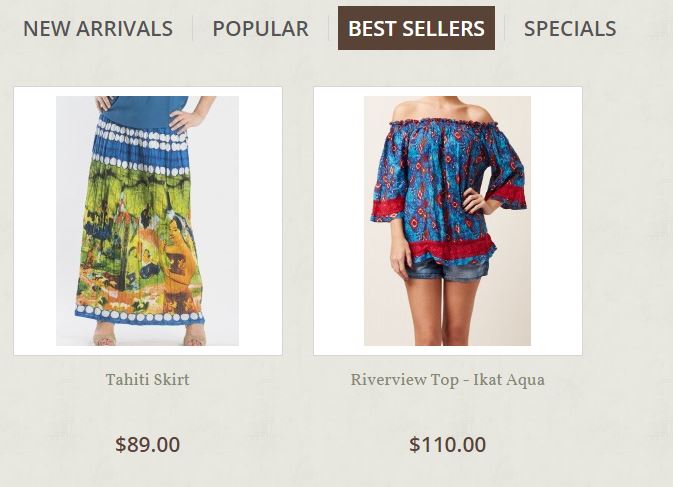Open the Tahiti Skirt product photo
Viewport: 673px width, 487px height.
pyautogui.click(x=148, y=221)
